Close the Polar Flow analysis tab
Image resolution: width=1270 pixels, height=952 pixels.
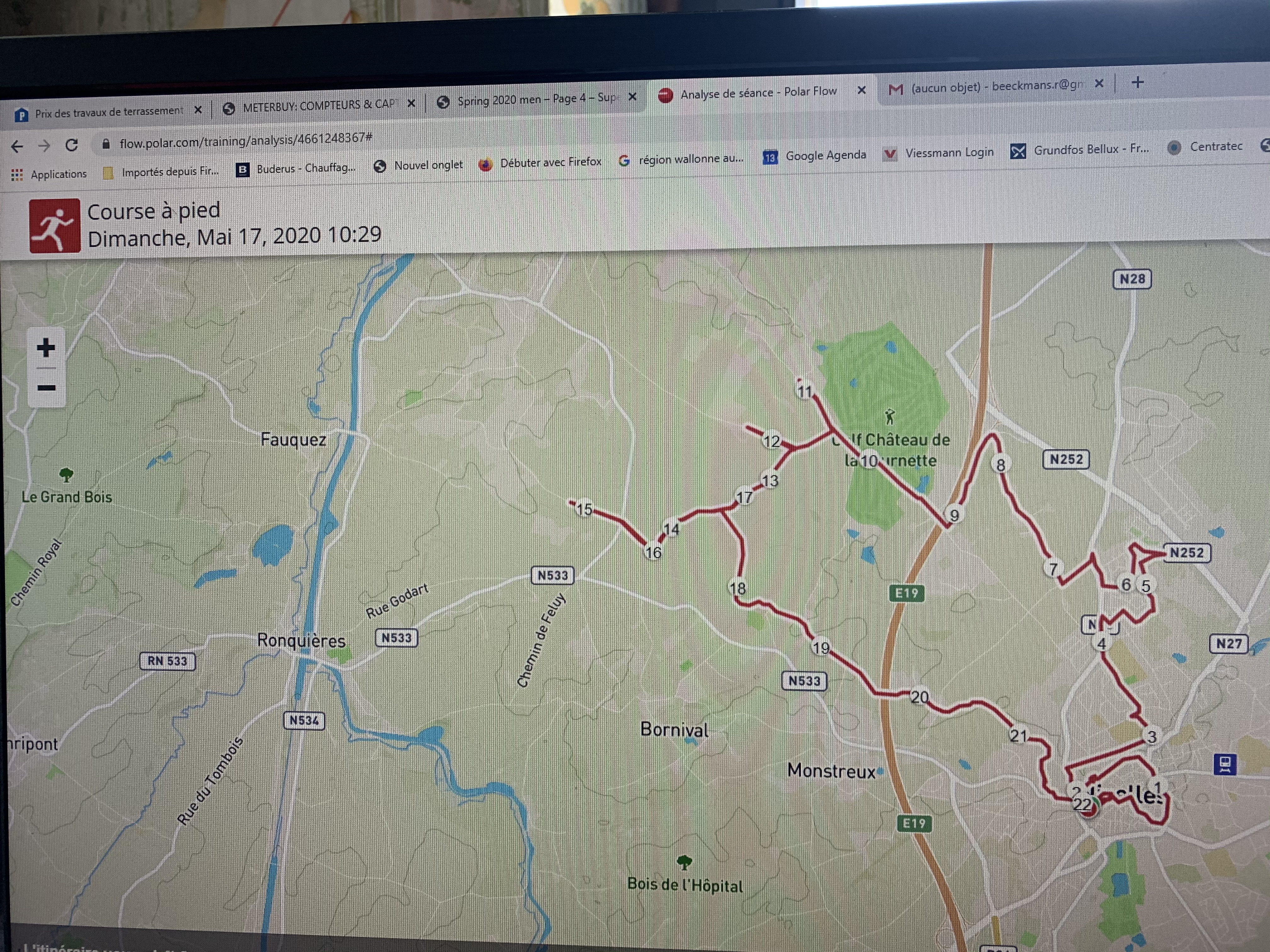point(861,90)
